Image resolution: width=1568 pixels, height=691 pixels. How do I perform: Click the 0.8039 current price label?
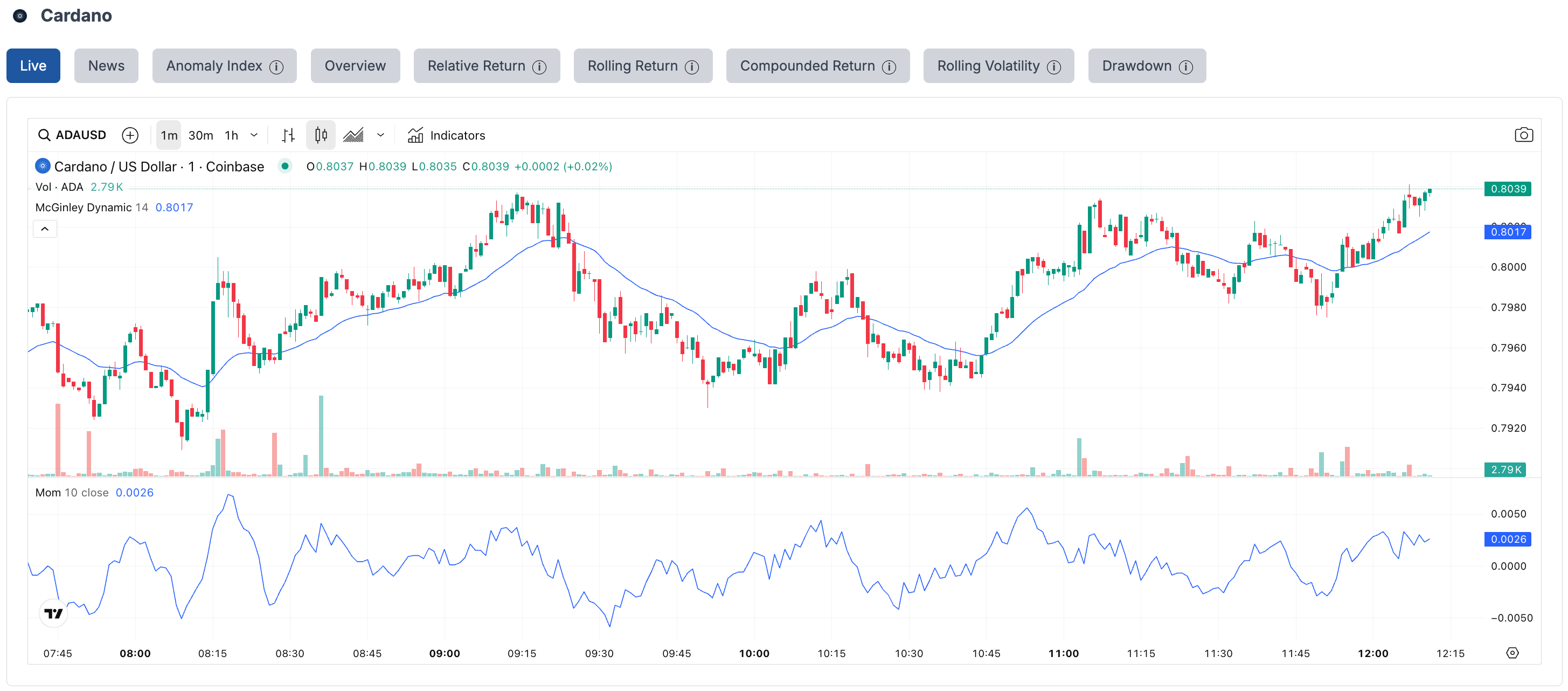point(1507,189)
